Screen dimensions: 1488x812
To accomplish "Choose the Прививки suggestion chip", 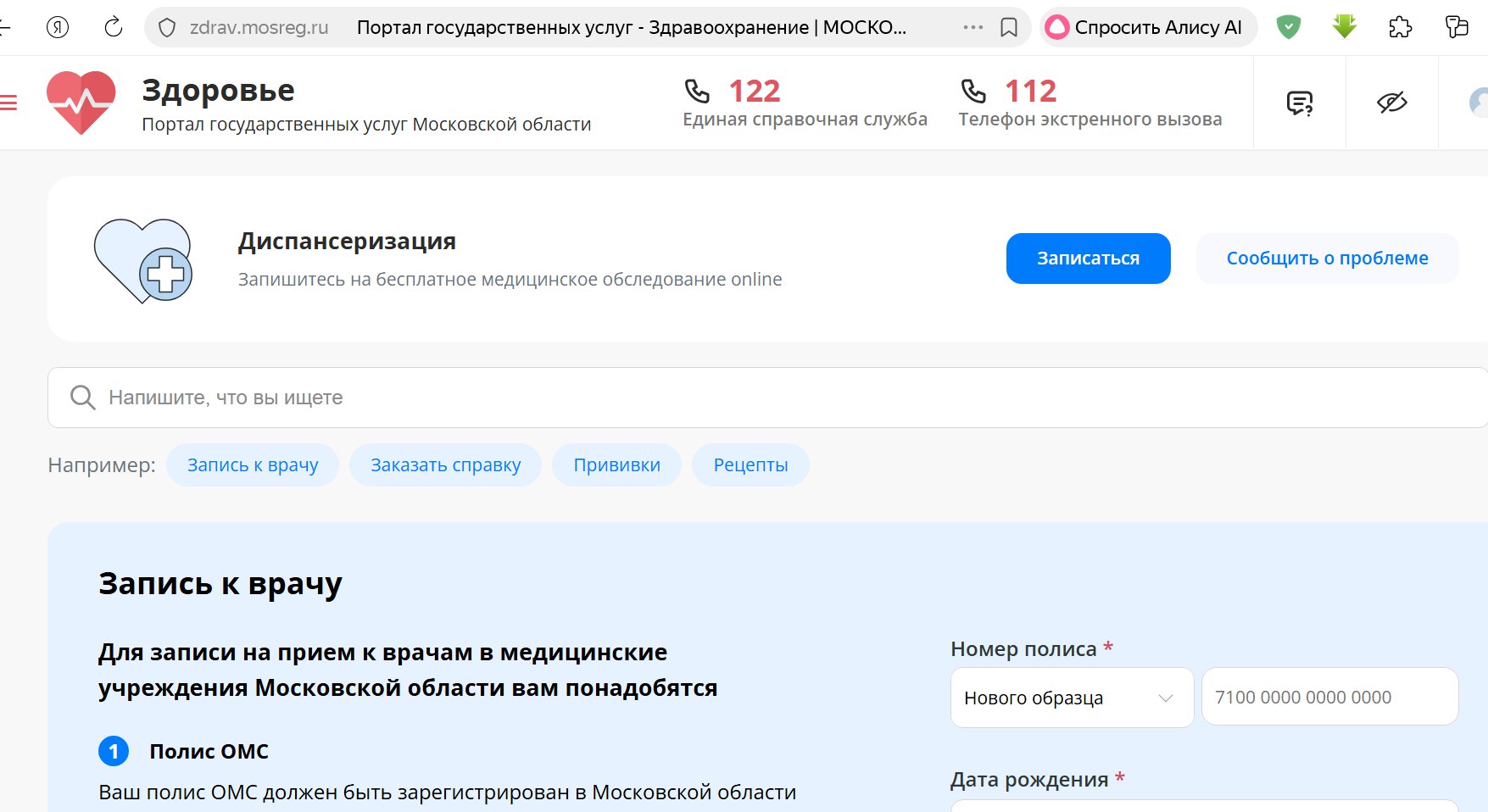I will pos(616,465).
